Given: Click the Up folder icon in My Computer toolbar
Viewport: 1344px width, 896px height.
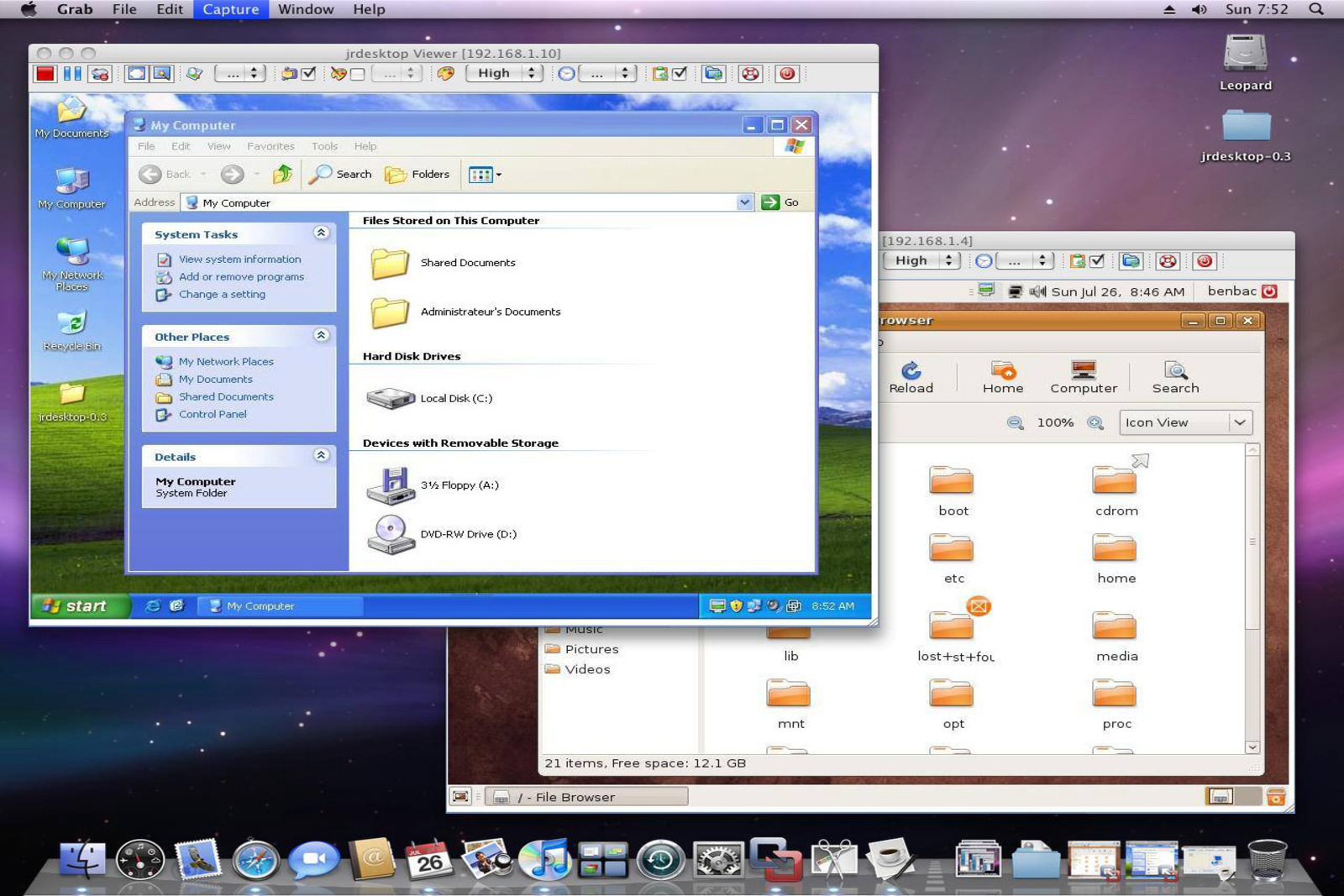Looking at the screenshot, I should coord(282,174).
